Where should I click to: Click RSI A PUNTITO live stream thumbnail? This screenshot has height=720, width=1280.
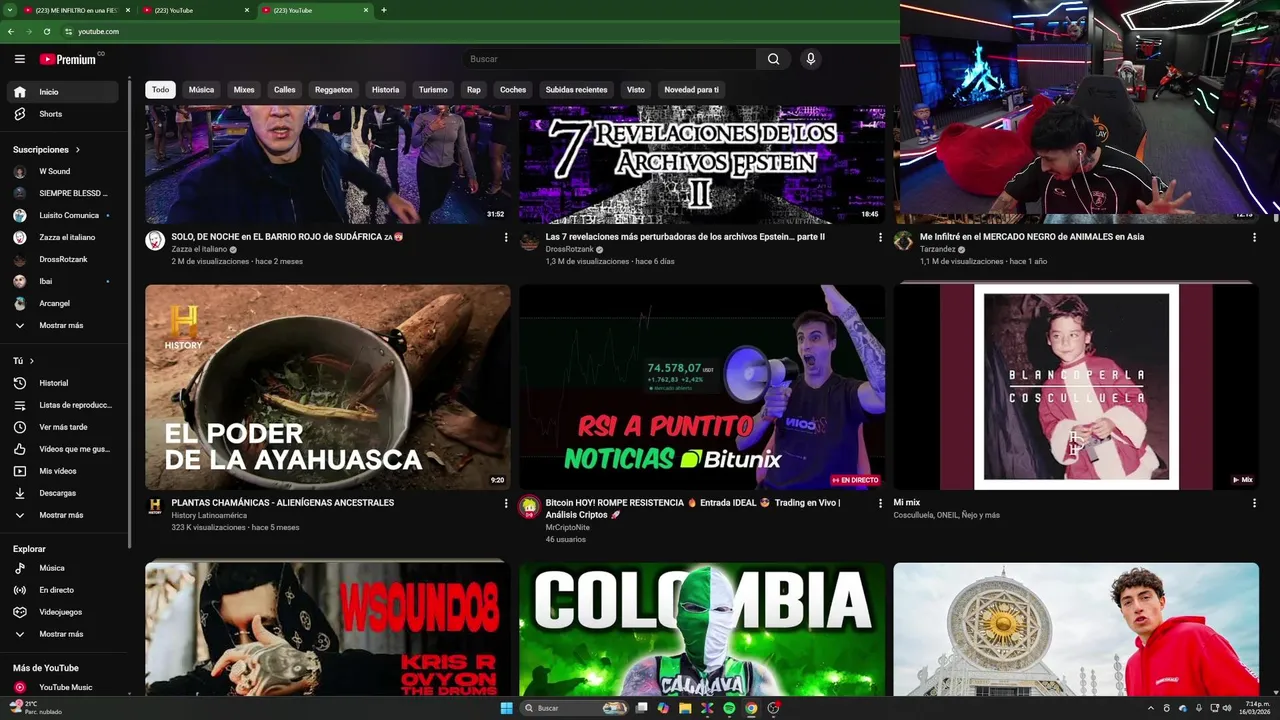pos(702,387)
